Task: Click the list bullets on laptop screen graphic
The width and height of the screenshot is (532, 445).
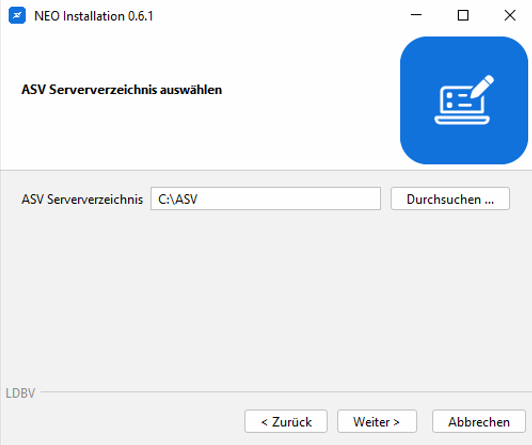Action: pyautogui.click(x=450, y=100)
